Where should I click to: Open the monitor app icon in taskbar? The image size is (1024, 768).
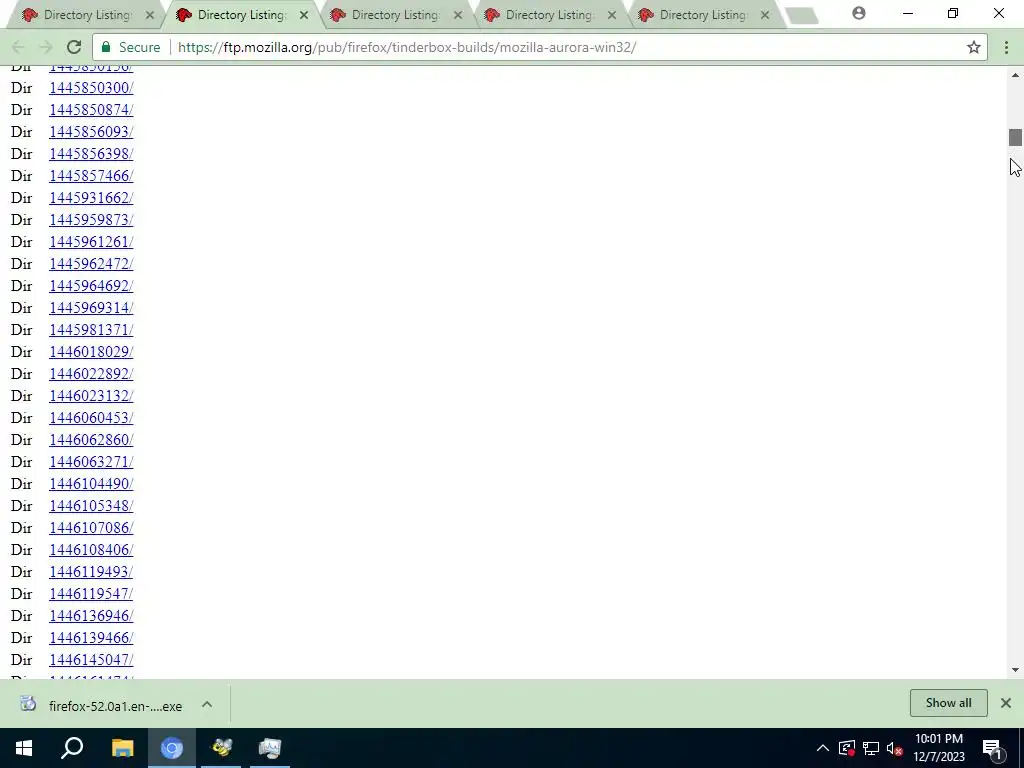point(270,748)
